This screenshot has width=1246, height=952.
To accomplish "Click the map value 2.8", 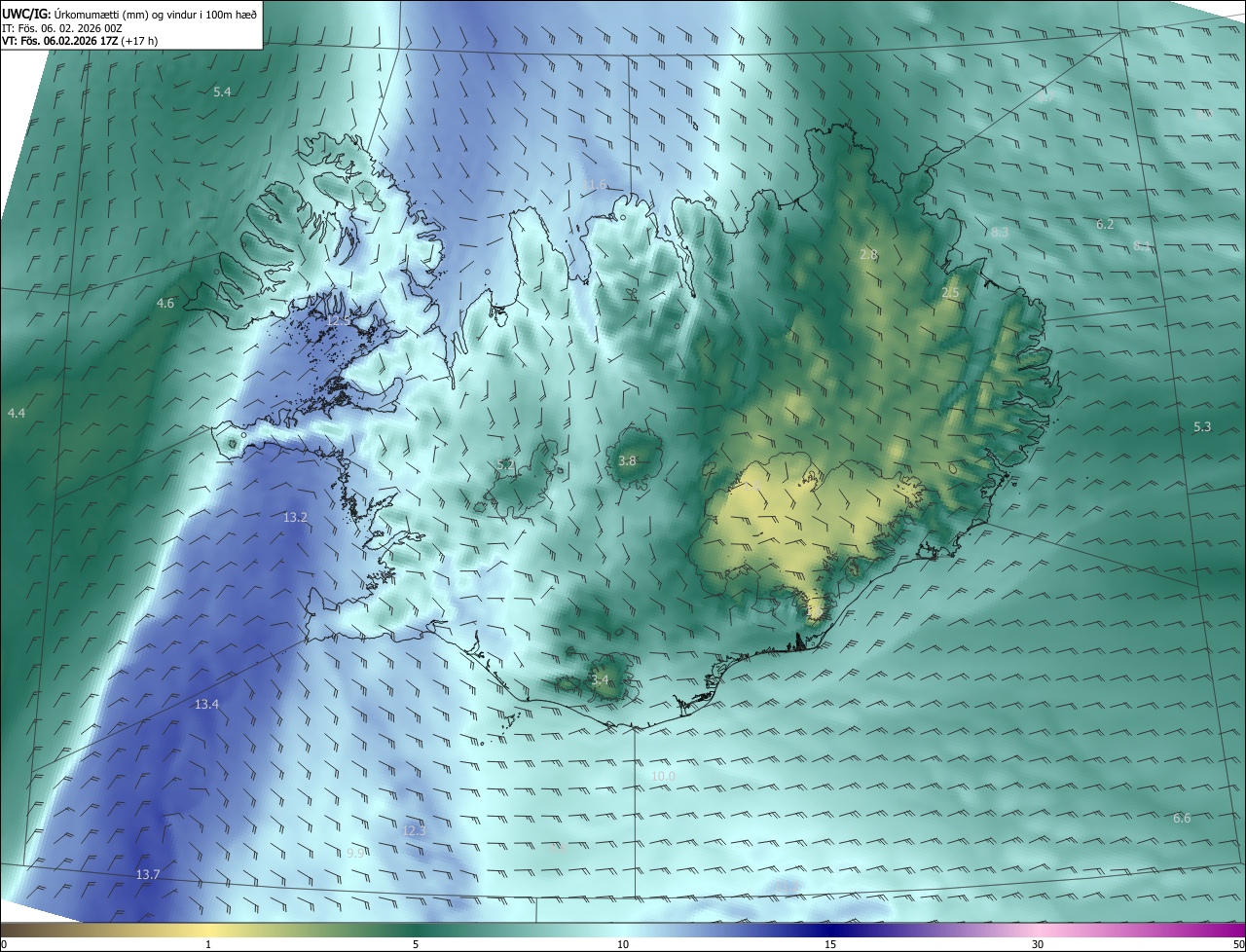I will pyautogui.click(x=868, y=255).
